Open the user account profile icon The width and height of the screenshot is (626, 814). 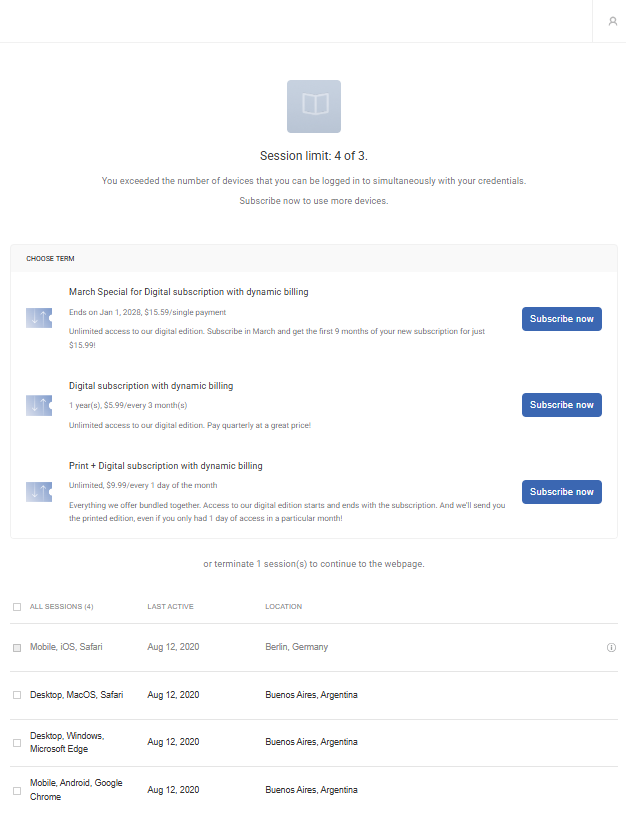(x=613, y=21)
